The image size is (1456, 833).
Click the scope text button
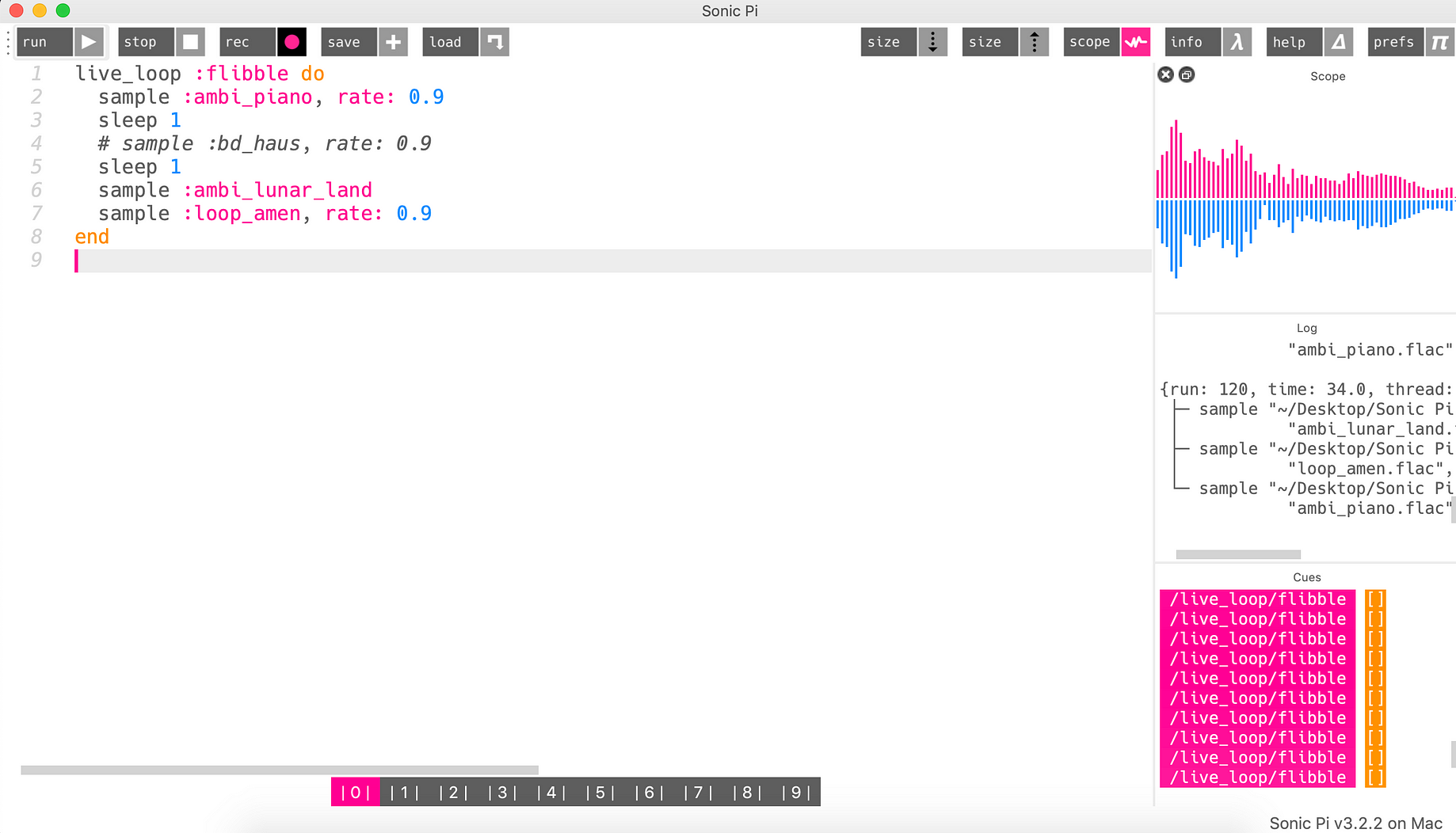click(1092, 42)
